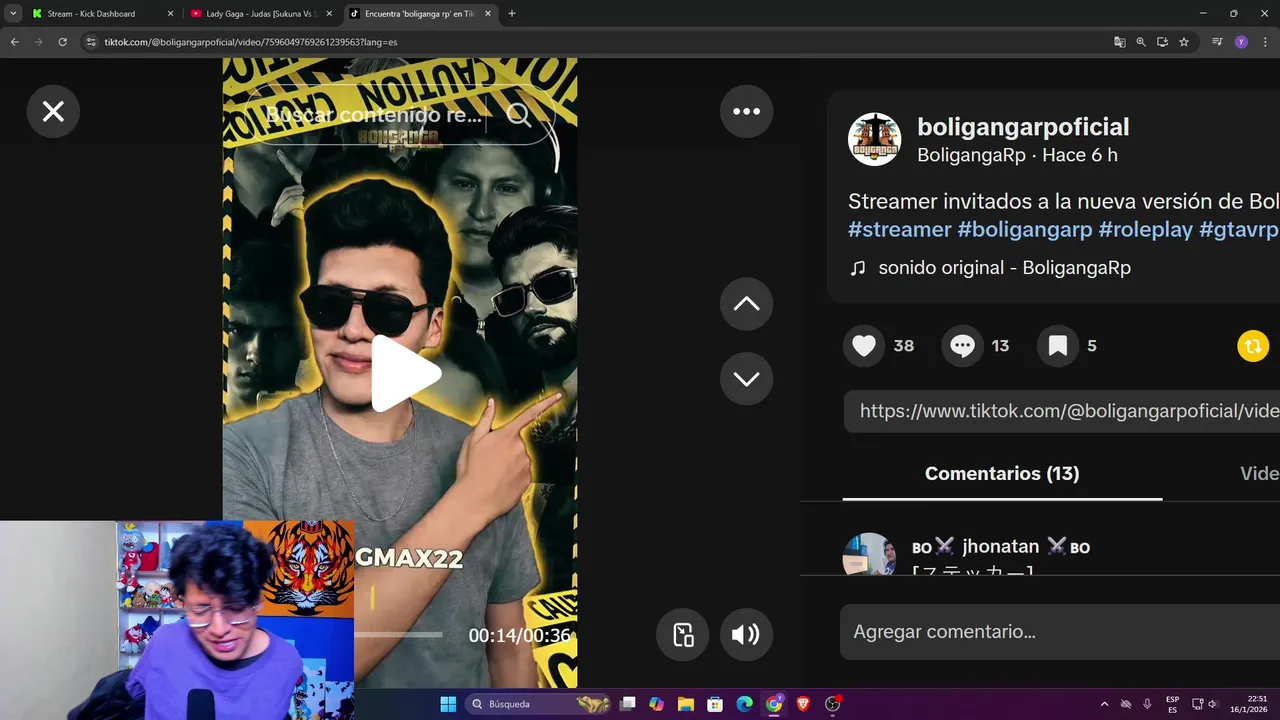Open Task View from the taskbar
1280x720 pixels.
(x=628, y=704)
